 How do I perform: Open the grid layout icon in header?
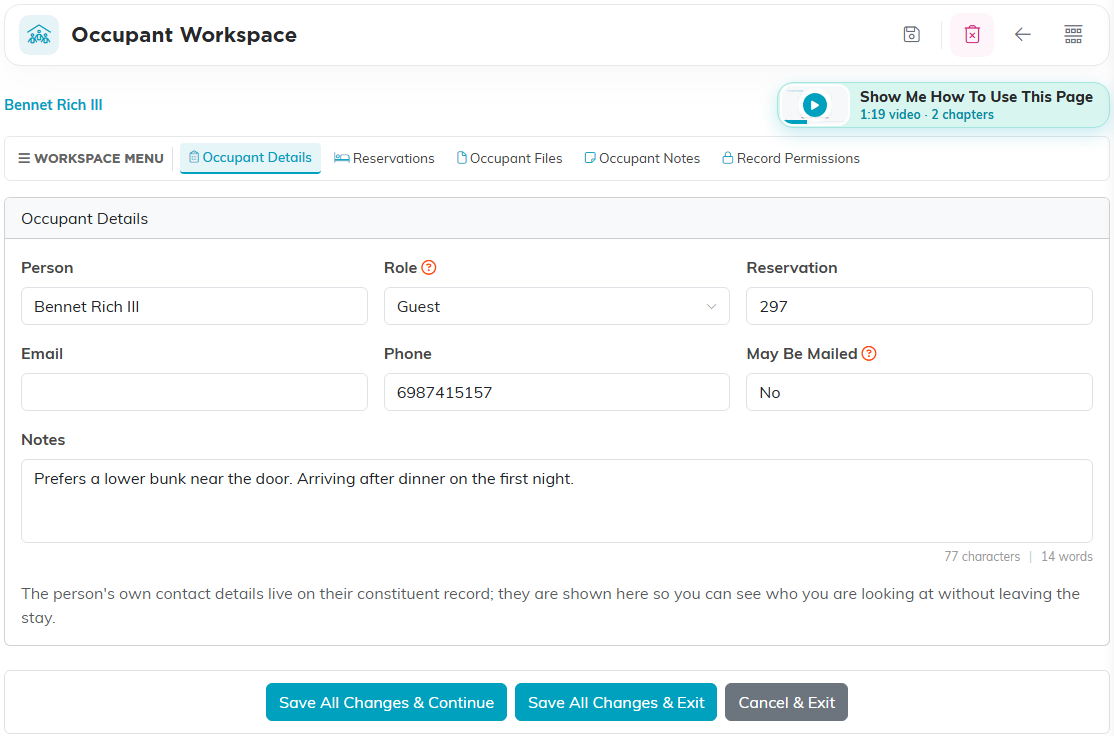(x=1073, y=34)
